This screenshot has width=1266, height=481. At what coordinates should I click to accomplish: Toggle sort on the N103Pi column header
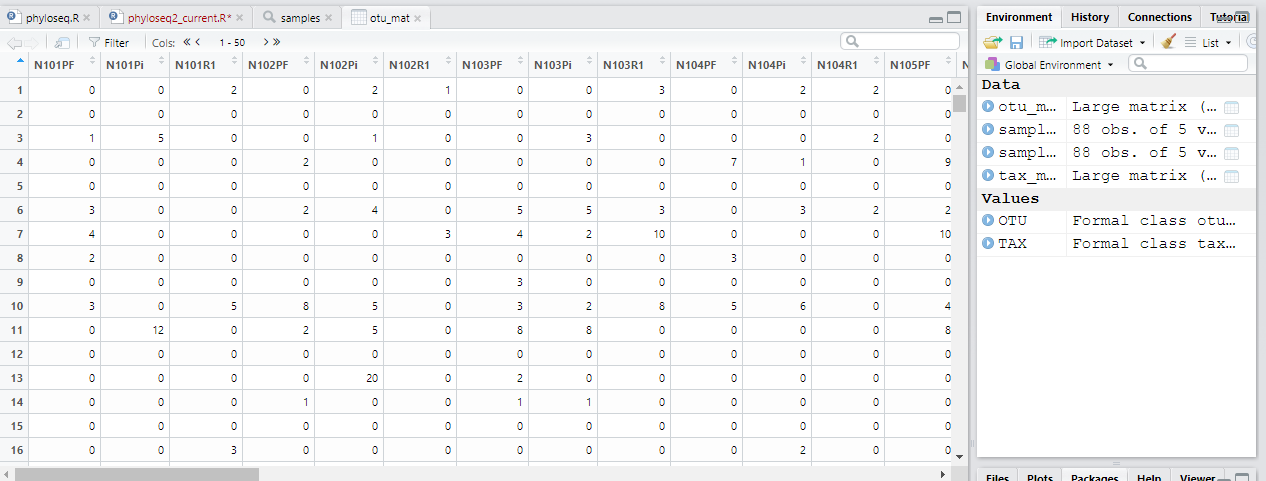point(552,65)
